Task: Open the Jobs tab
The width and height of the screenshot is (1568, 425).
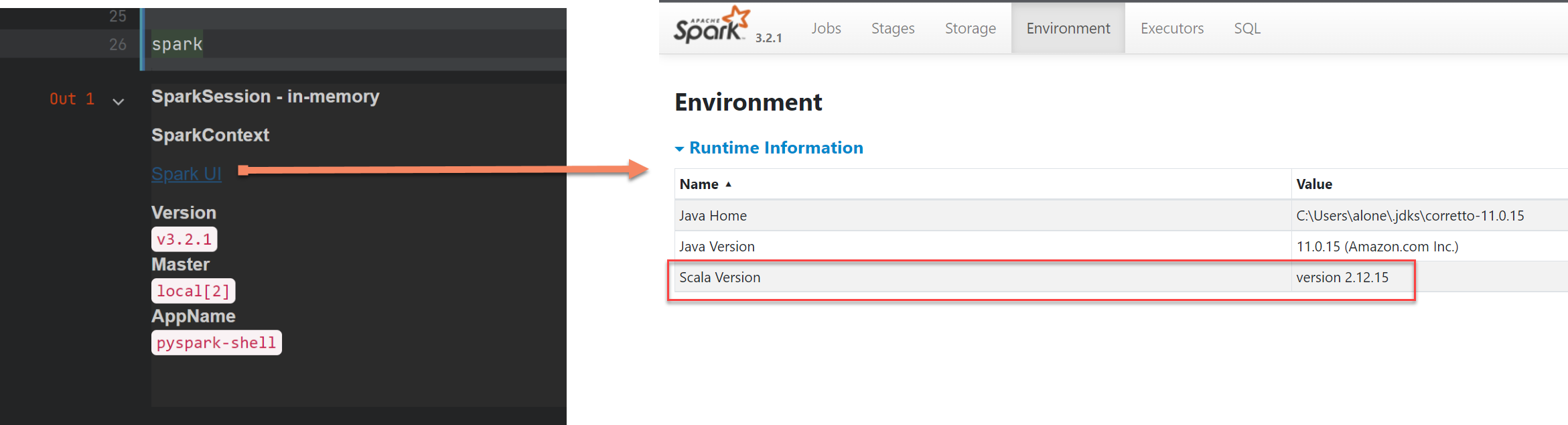Action: click(x=826, y=28)
